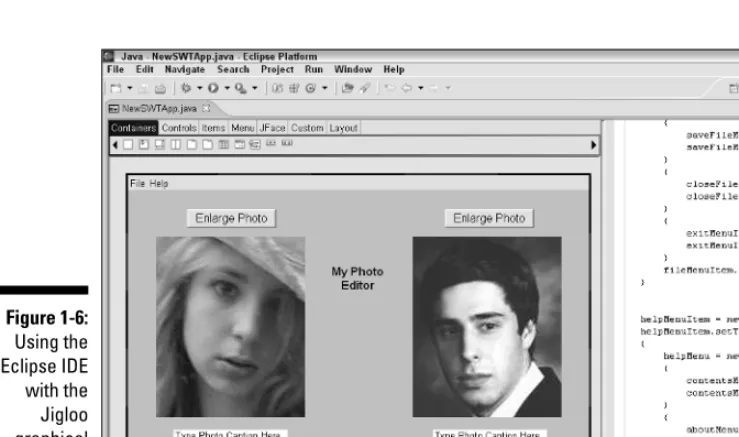This screenshot has width=739, height=437.
Task: Select the first blank Composite palette icon
Action: click(x=128, y=145)
